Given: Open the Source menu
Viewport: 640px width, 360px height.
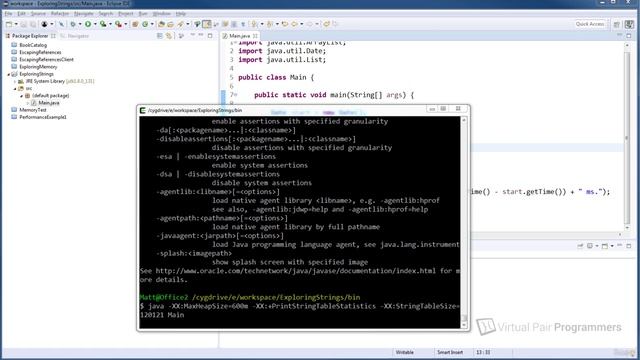Looking at the screenshot, I should (38, 13).
